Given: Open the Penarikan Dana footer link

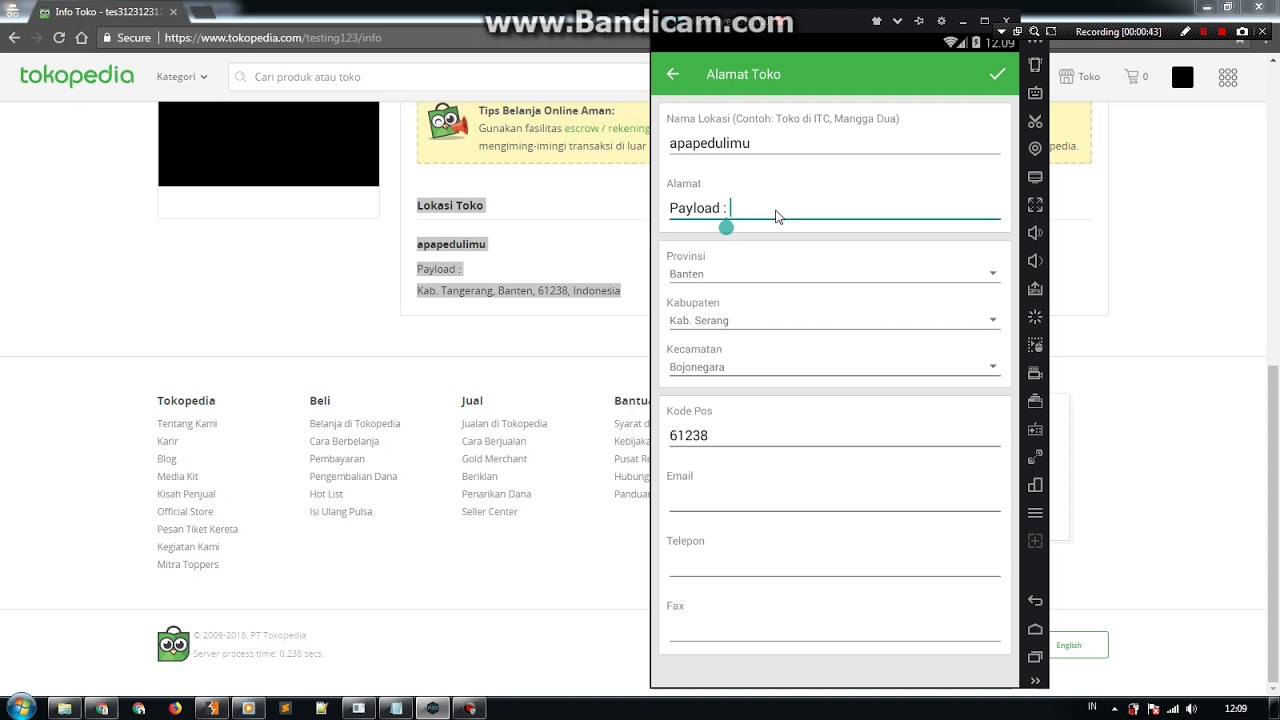Looking at the screenshot, I should pyautogui.click(x=496, y=494).
